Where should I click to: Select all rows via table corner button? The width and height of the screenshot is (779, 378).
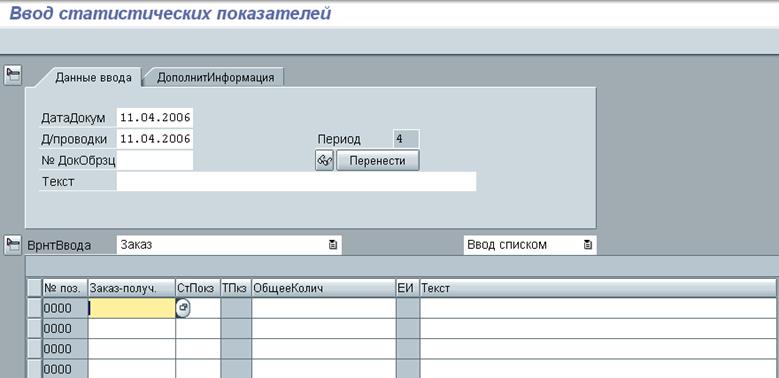[35, 288]
